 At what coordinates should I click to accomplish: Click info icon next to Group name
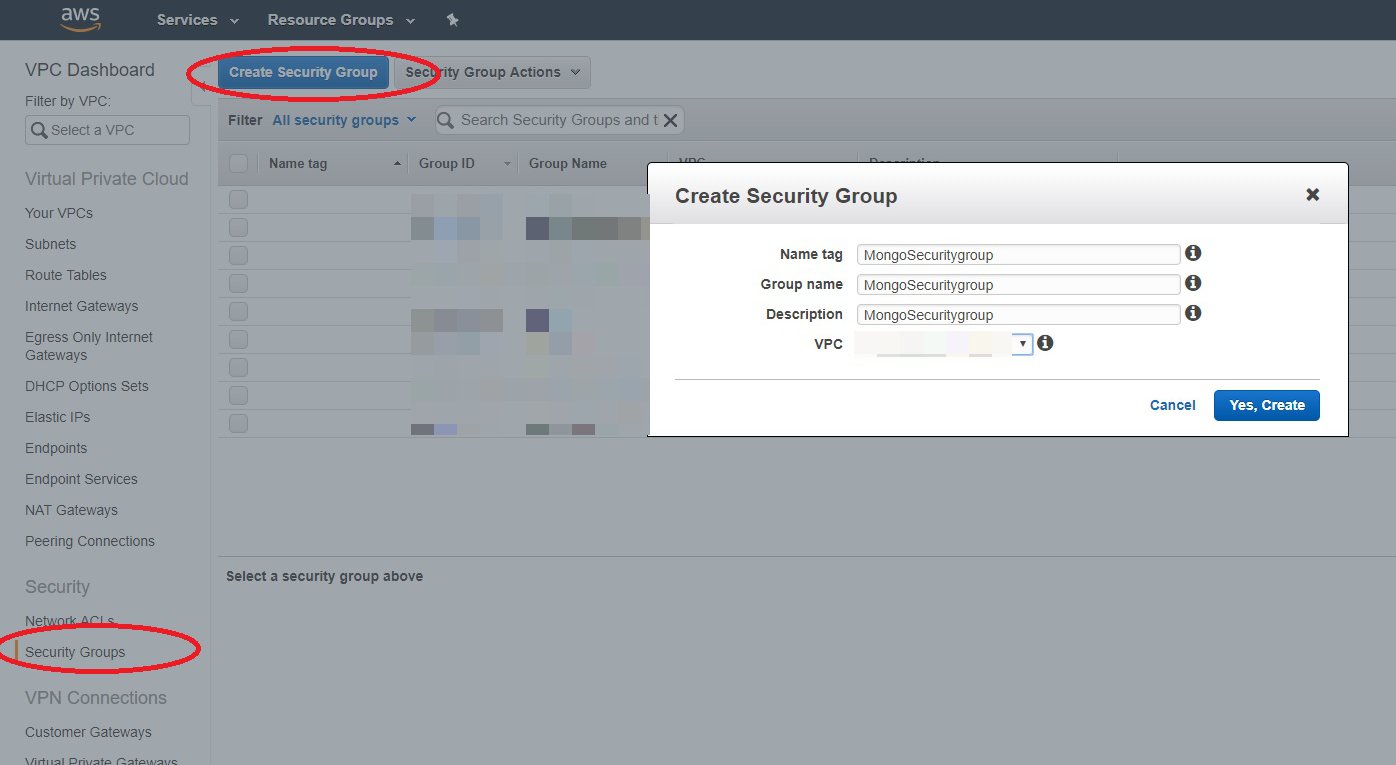[x=1193, y=283]
